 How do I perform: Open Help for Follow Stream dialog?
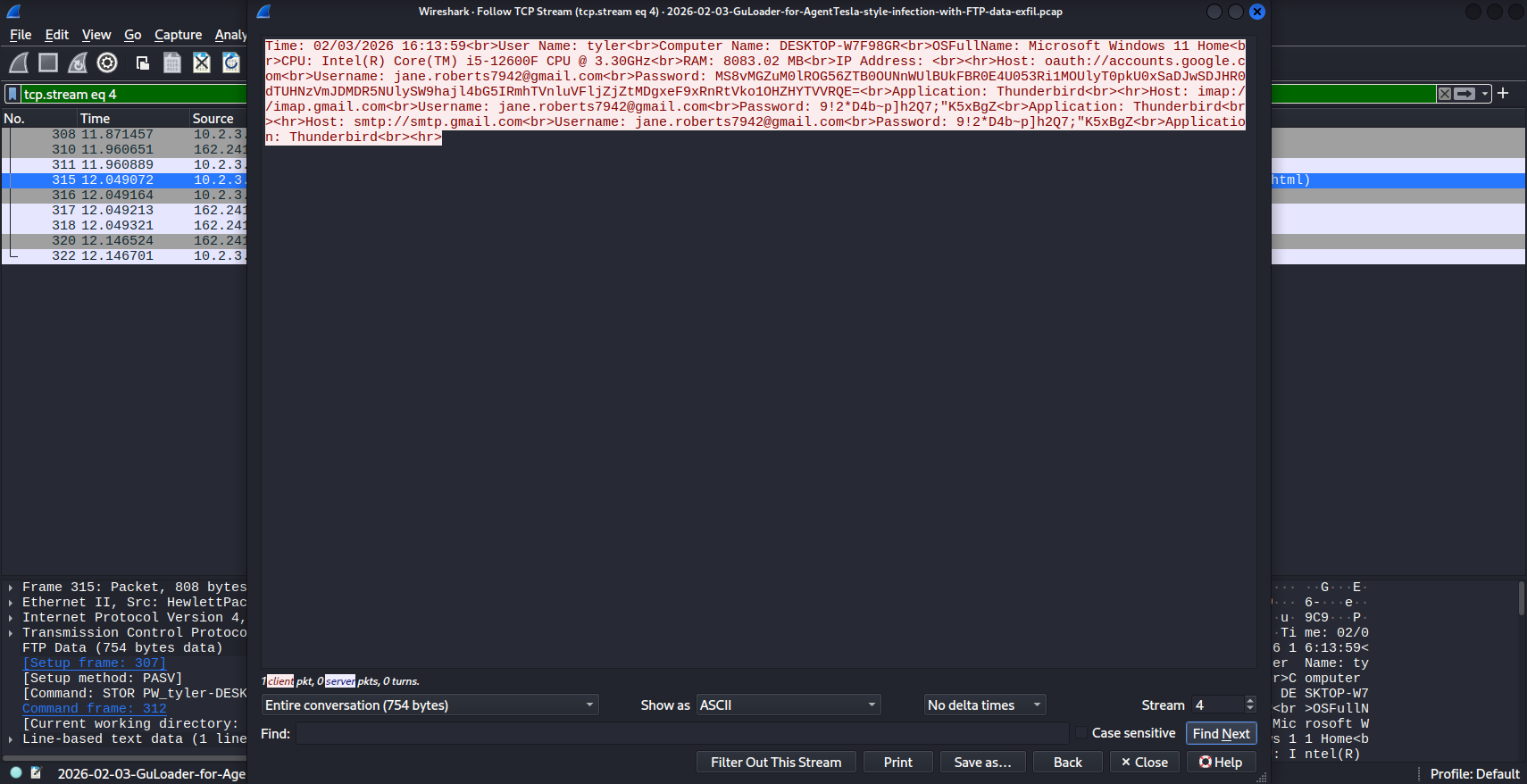(1222, 763)
